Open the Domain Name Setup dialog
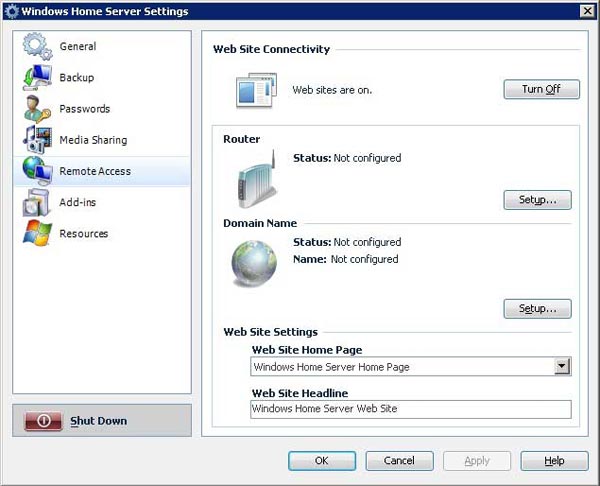The image size is (600, 486). pos(537,309)
